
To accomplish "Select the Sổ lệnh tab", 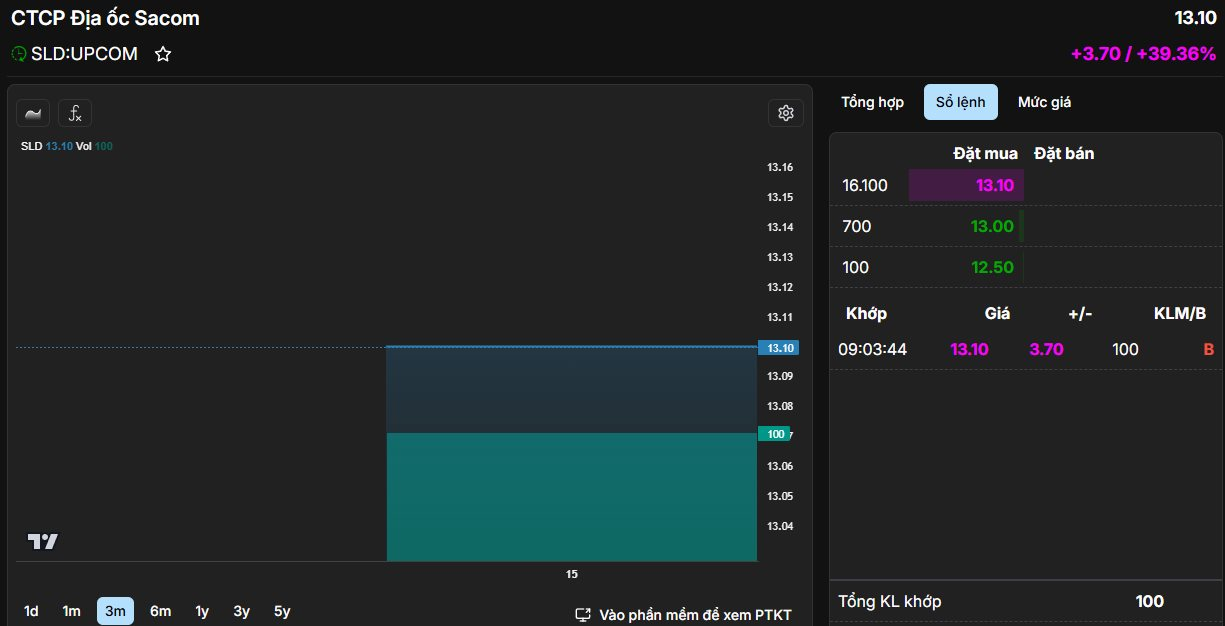I will coord(960,102).
